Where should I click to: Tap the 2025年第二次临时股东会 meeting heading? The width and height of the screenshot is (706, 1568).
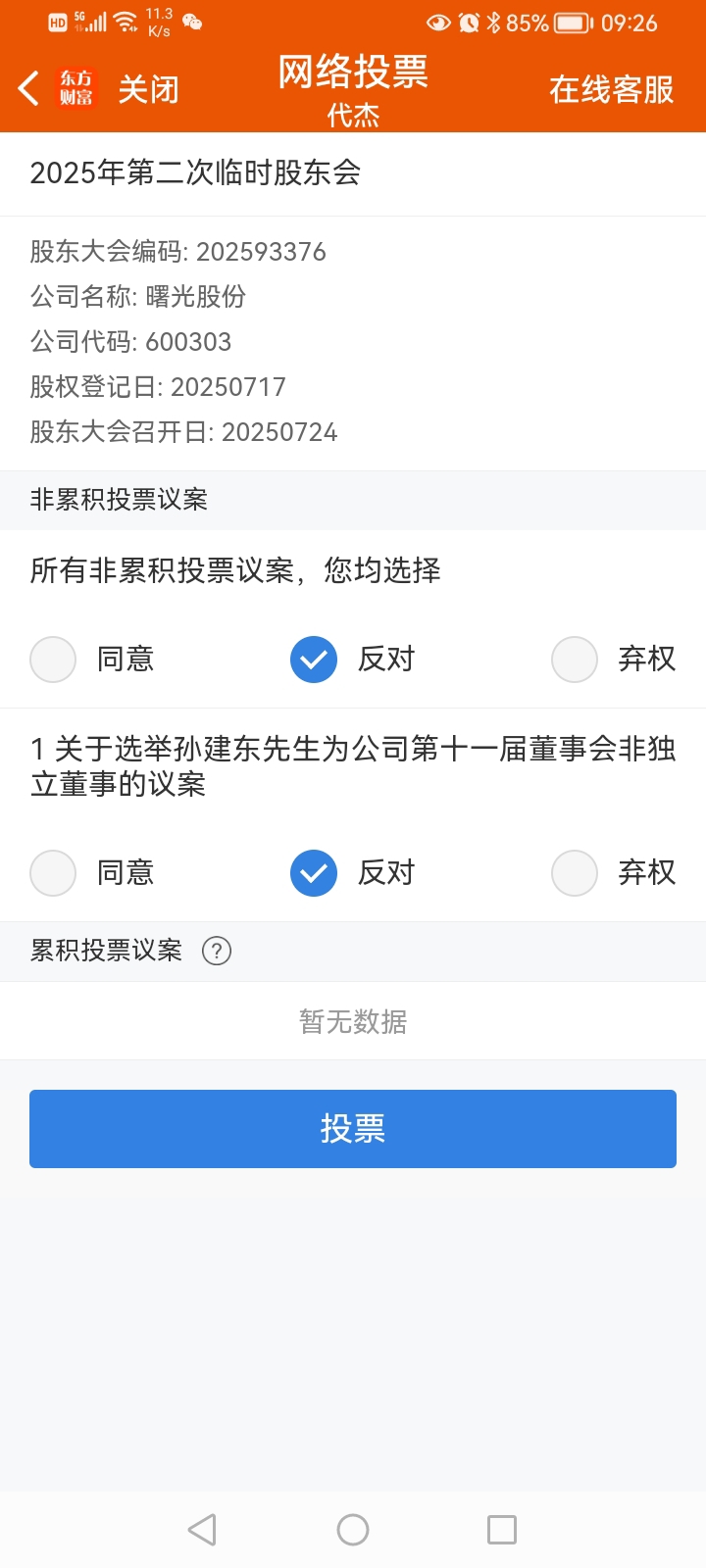[x=195, y=173]
